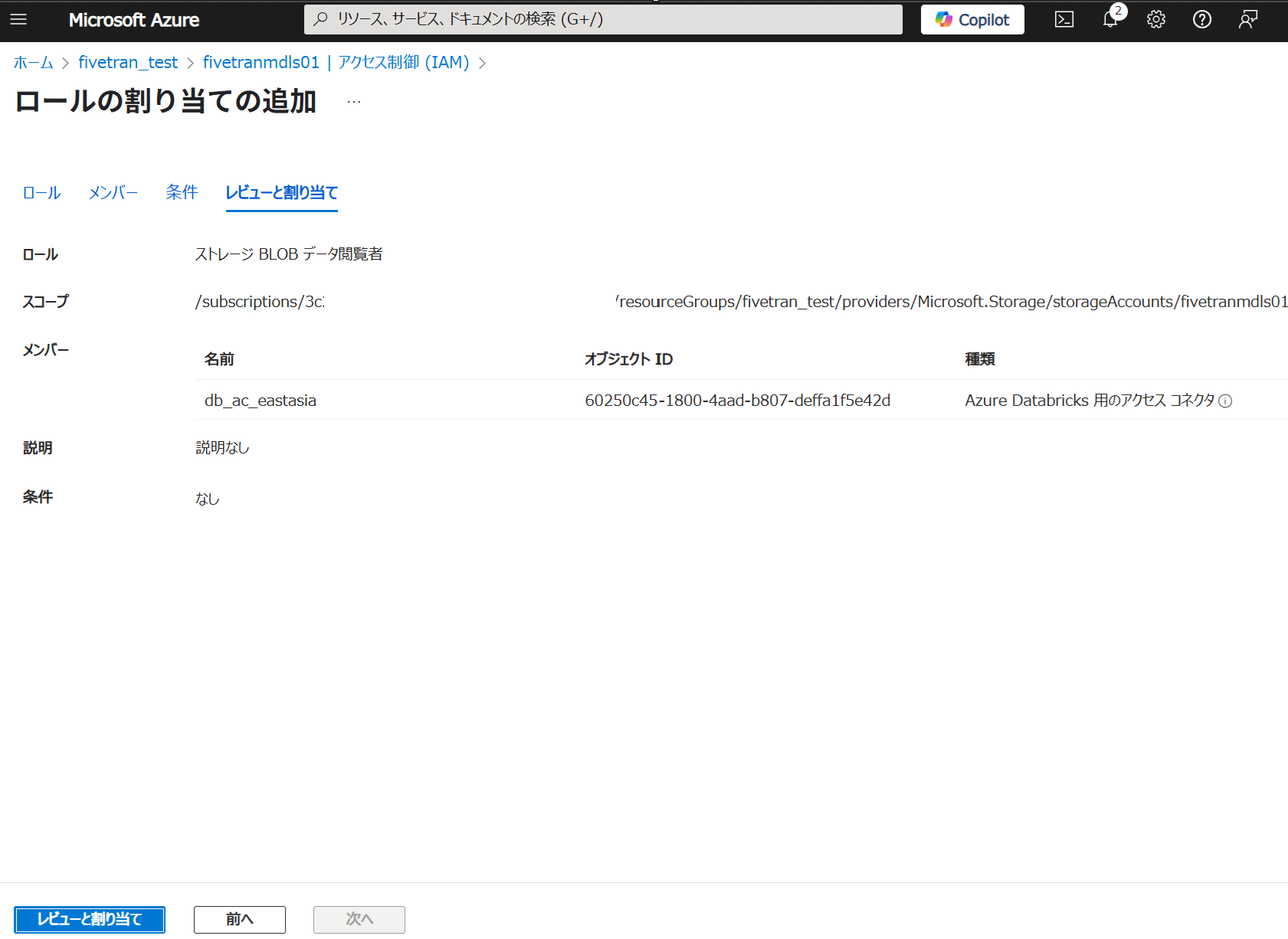Click the search magnifier icon

click(x=321, y=19)
